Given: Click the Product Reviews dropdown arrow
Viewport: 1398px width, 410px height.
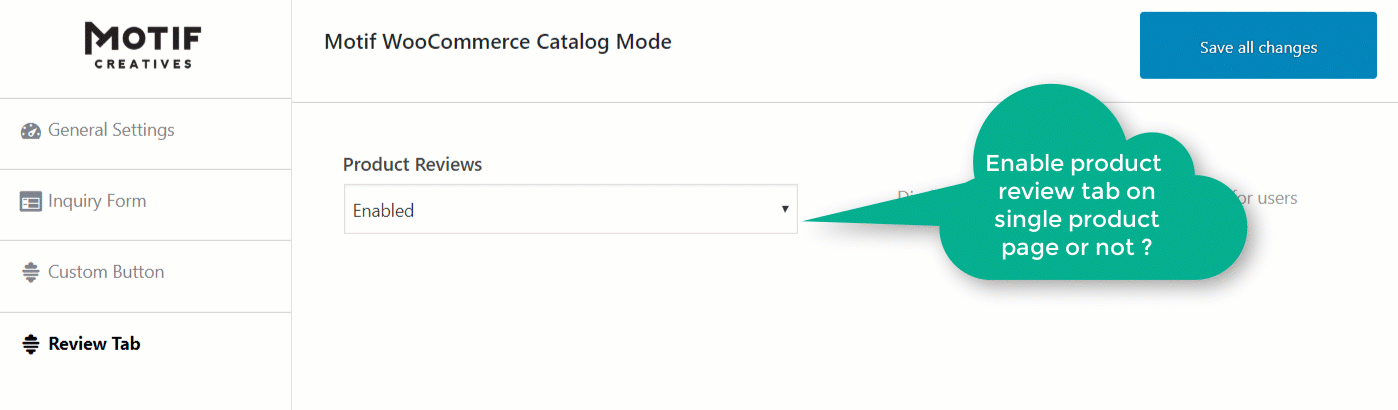Looking at the screenshot, I should [x=785, y=209].
